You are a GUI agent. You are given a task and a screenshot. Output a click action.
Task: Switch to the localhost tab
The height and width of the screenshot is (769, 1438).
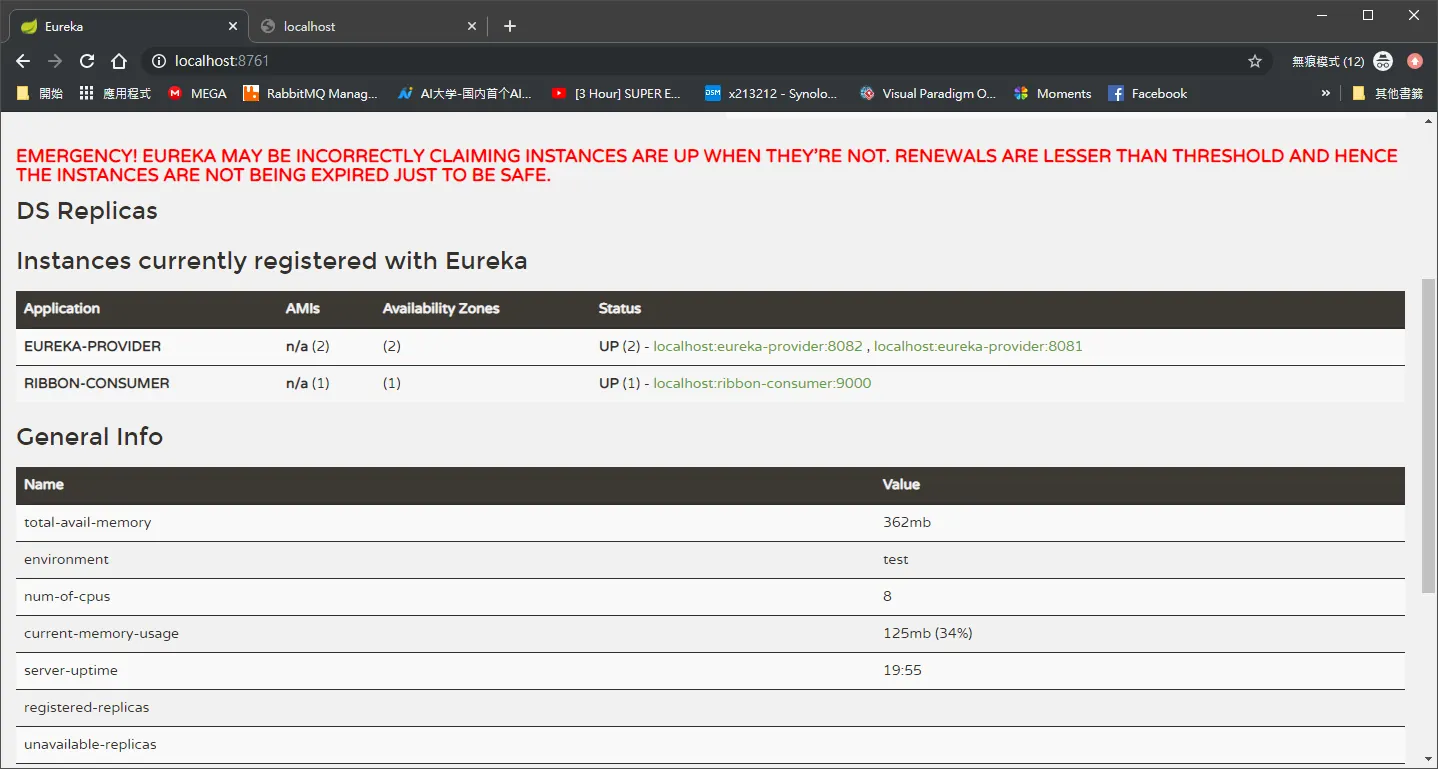(367, 26)
